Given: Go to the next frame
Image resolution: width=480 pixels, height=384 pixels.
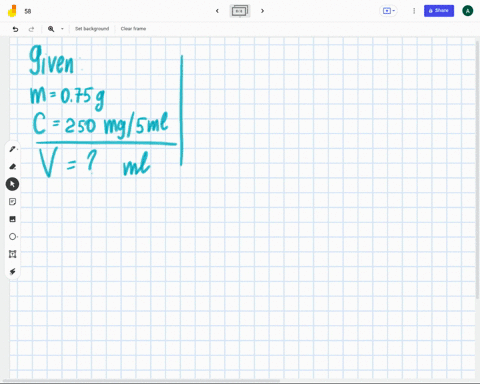Looking at the screenshot, I should (262, 11).
